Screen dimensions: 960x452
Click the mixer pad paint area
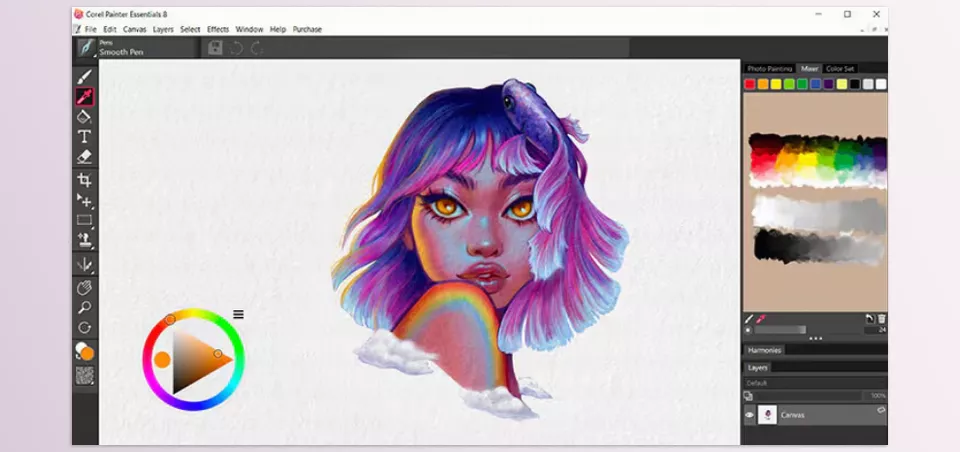pos(816,202)
